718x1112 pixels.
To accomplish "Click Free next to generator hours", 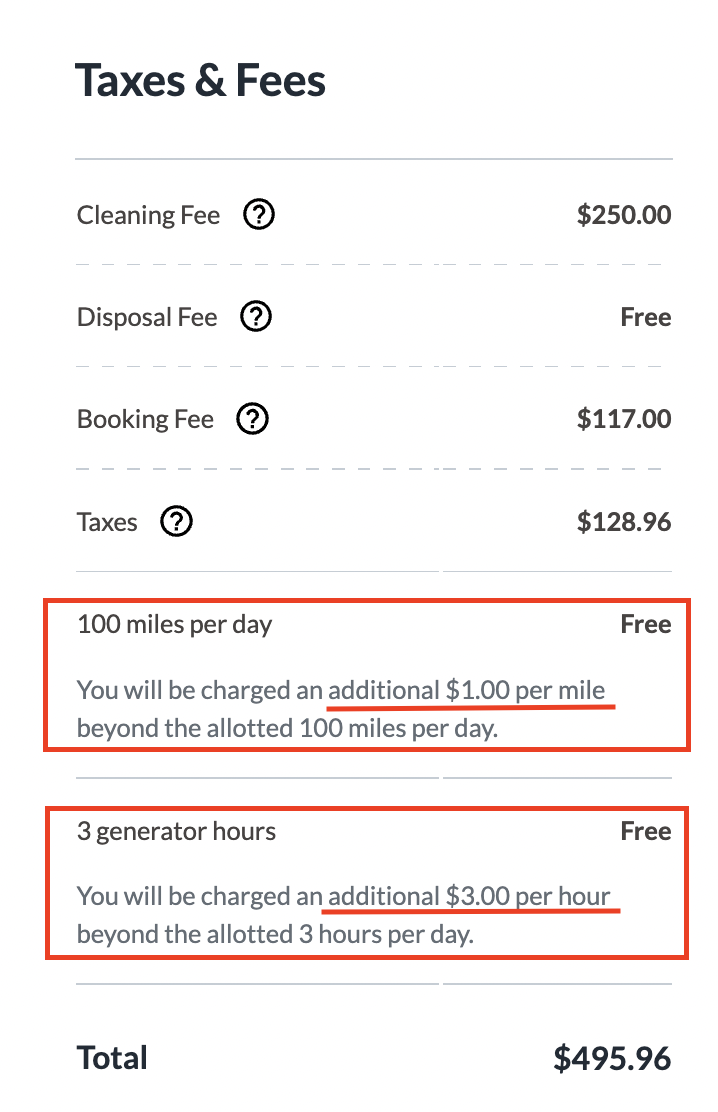I will (646, 831).
